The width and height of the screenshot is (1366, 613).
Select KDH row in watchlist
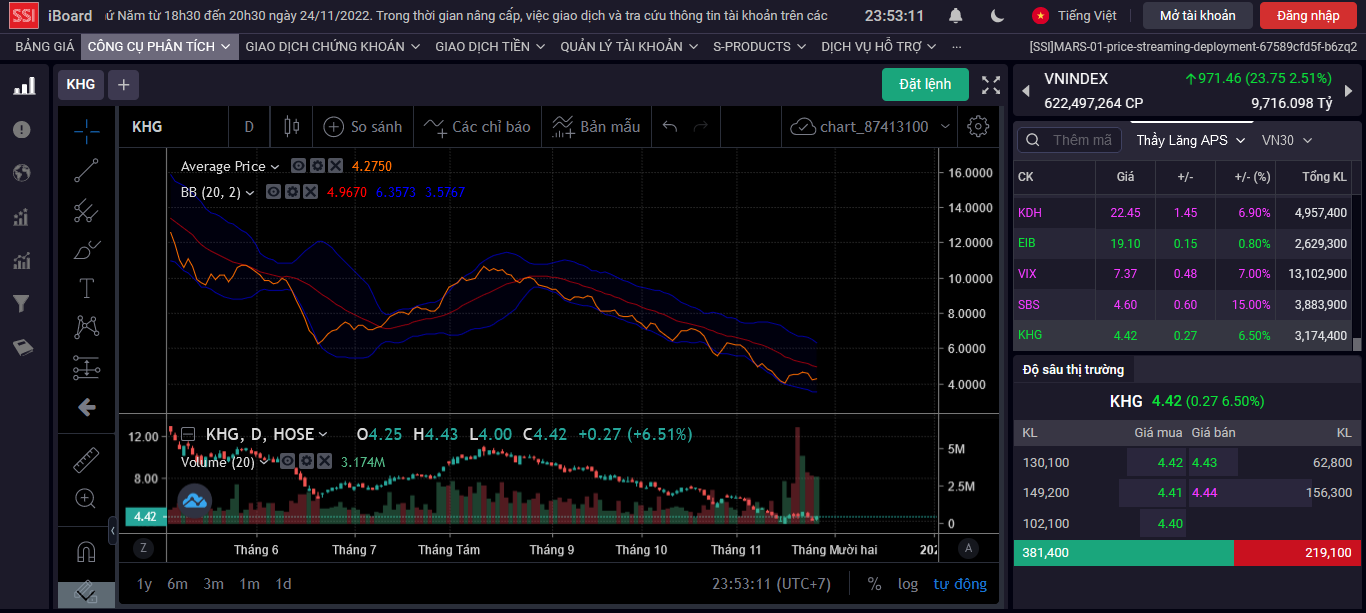(1184, 212)
